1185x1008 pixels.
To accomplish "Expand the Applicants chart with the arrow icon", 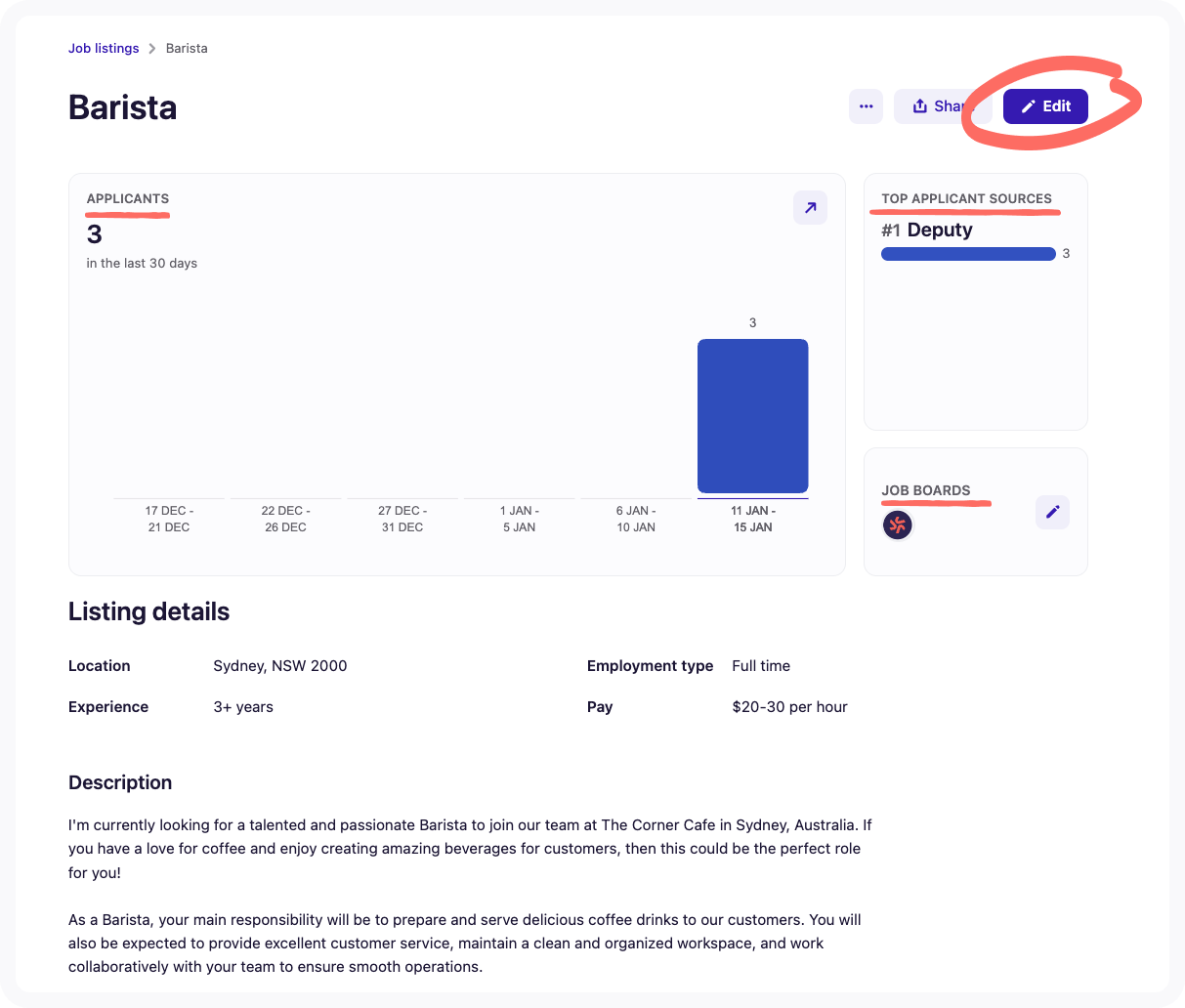I will click(x=810, y=207).
